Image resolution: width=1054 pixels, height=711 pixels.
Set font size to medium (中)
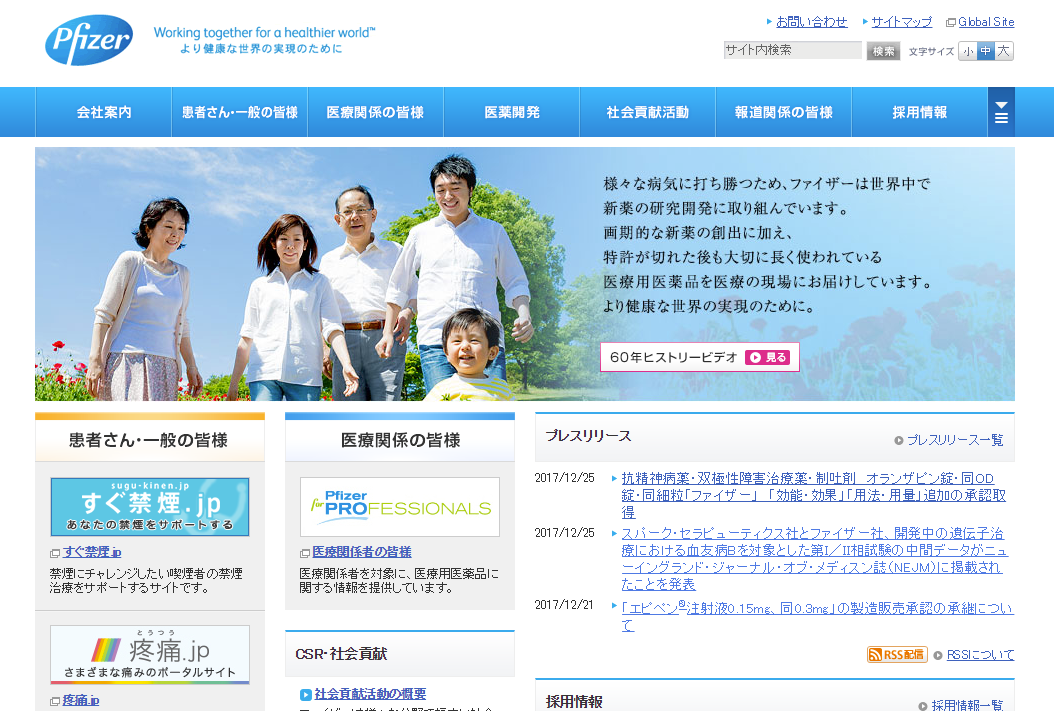(985, 51)
